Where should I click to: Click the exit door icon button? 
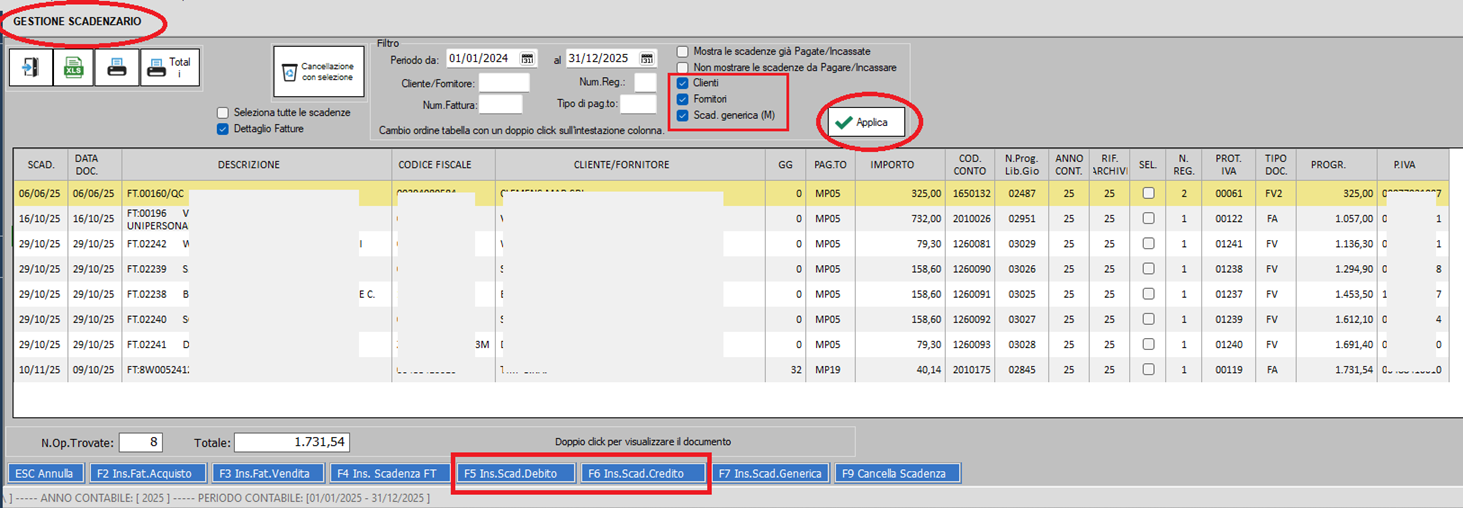point(30,67)
